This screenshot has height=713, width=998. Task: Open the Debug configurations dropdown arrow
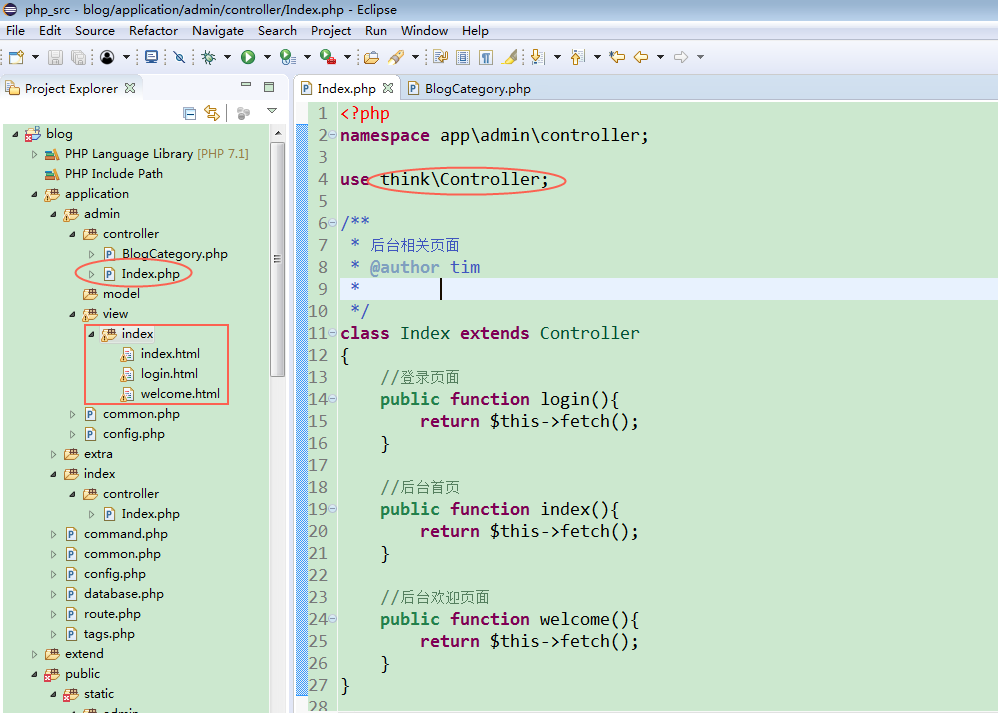coord(227,57)
